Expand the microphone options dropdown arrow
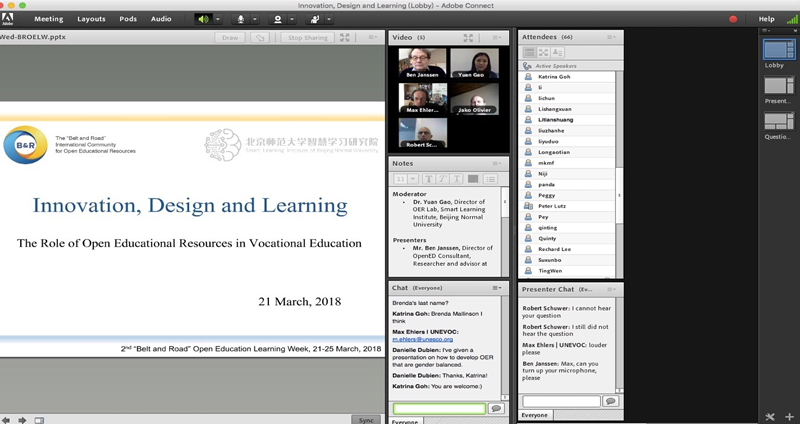 coord(255,18)
